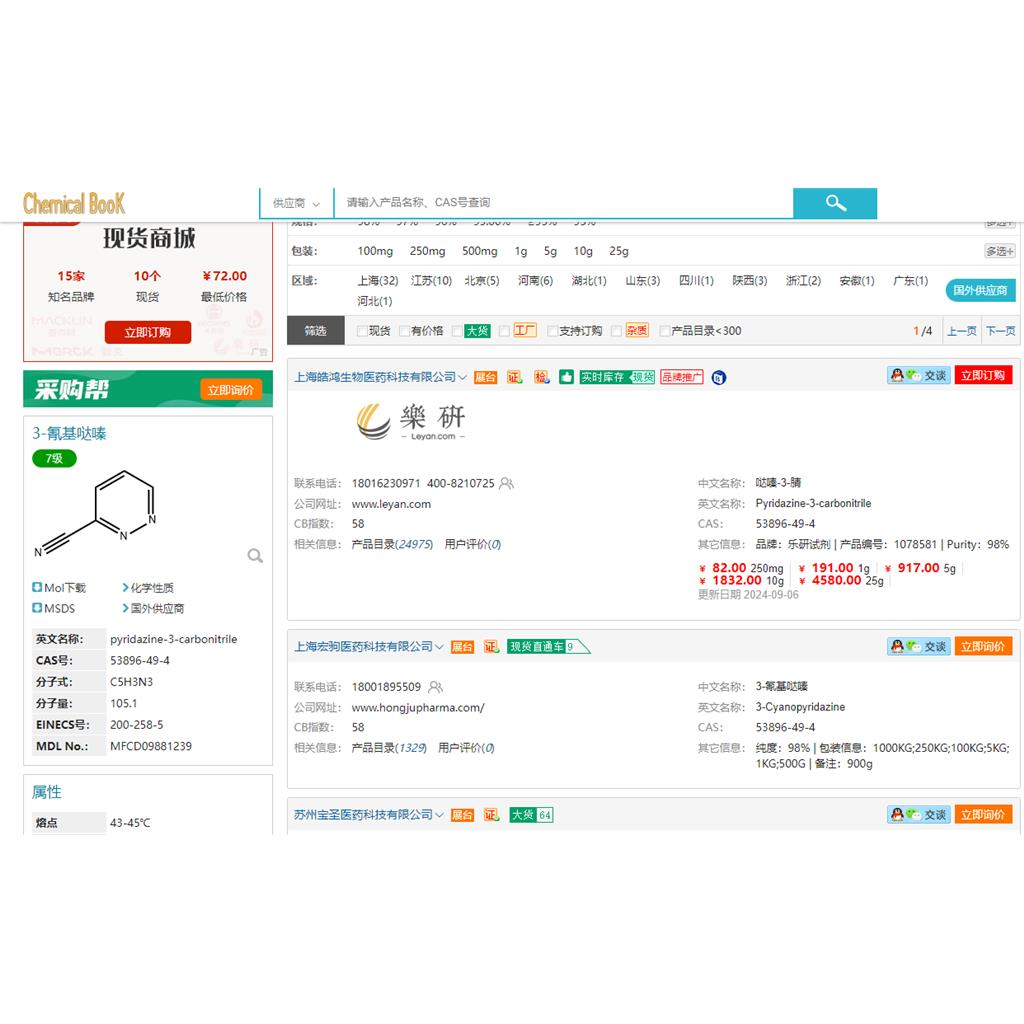This screenshot has height=1024, width=1024.
Task: Click the red 立即订购 button for 上海皓鸿
Action: coord(983,376)
